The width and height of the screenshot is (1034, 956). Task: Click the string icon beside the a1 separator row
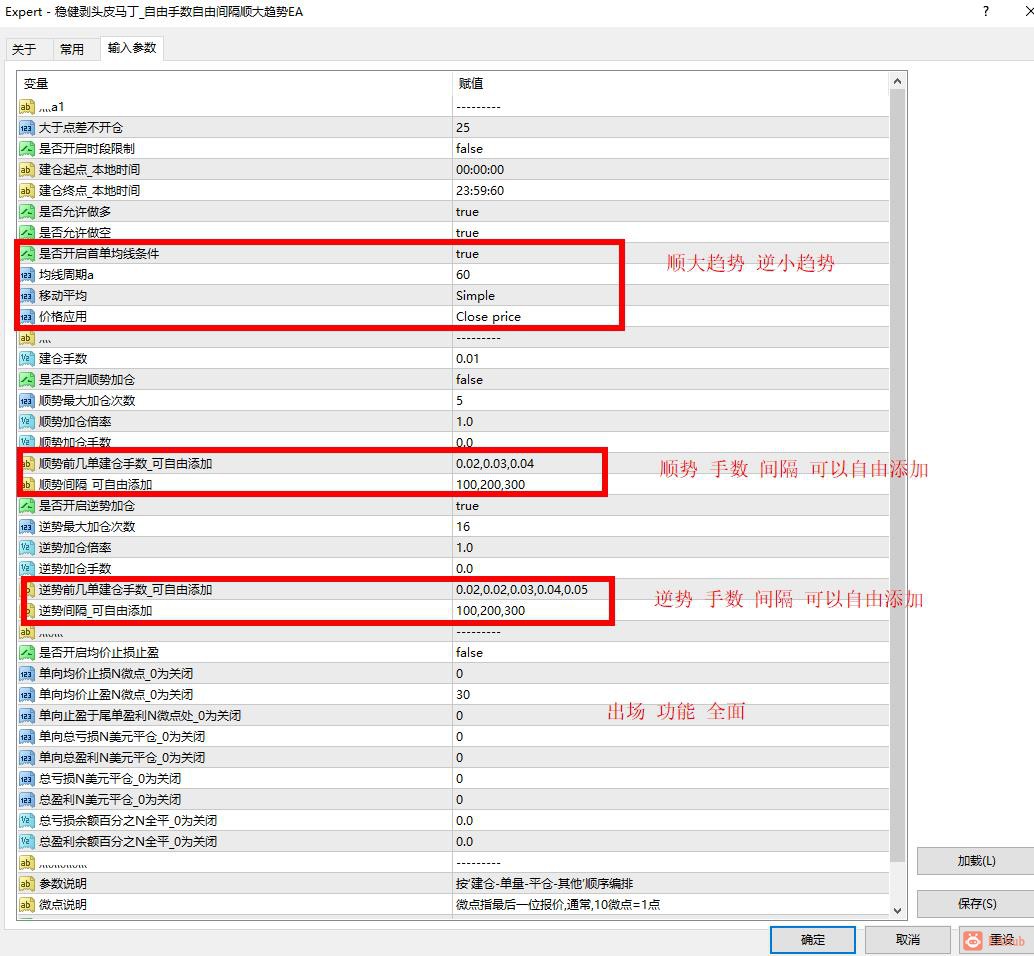26,107
